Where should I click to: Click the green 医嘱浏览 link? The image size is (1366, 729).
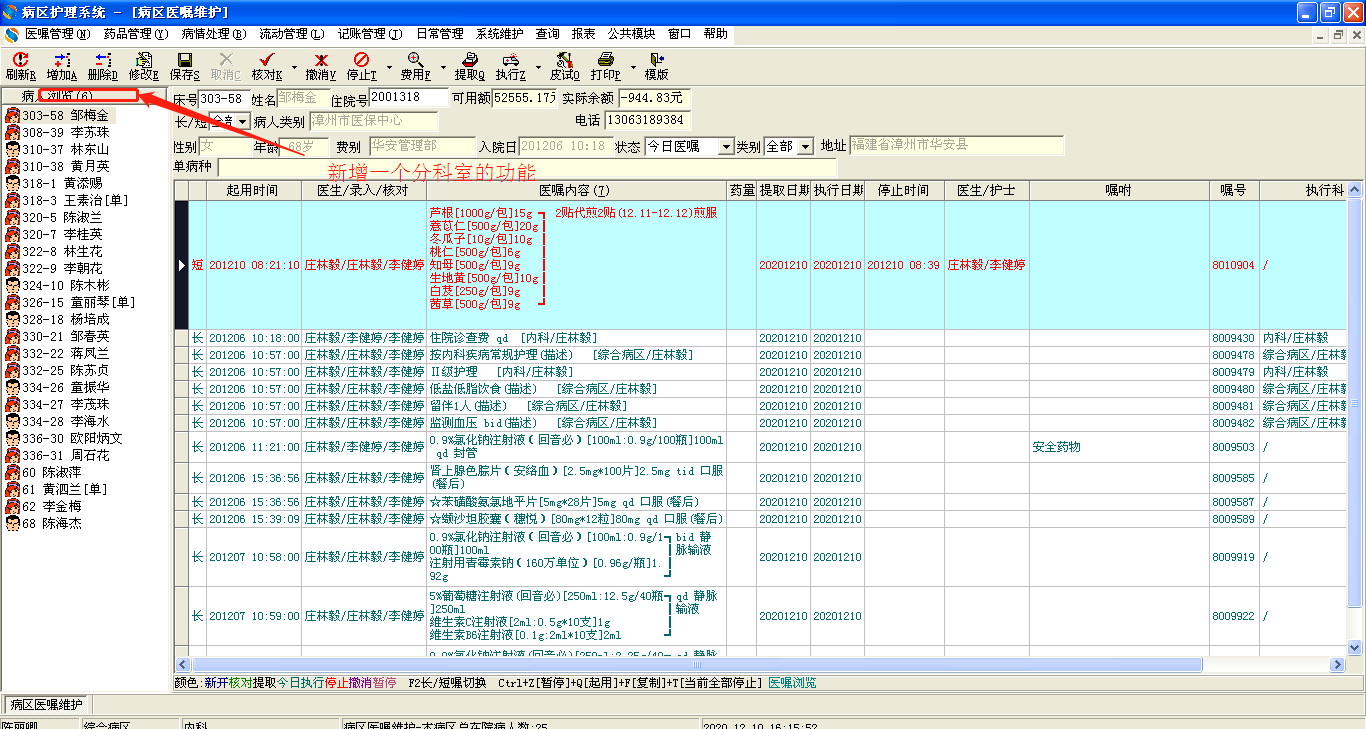coord(792,683)
